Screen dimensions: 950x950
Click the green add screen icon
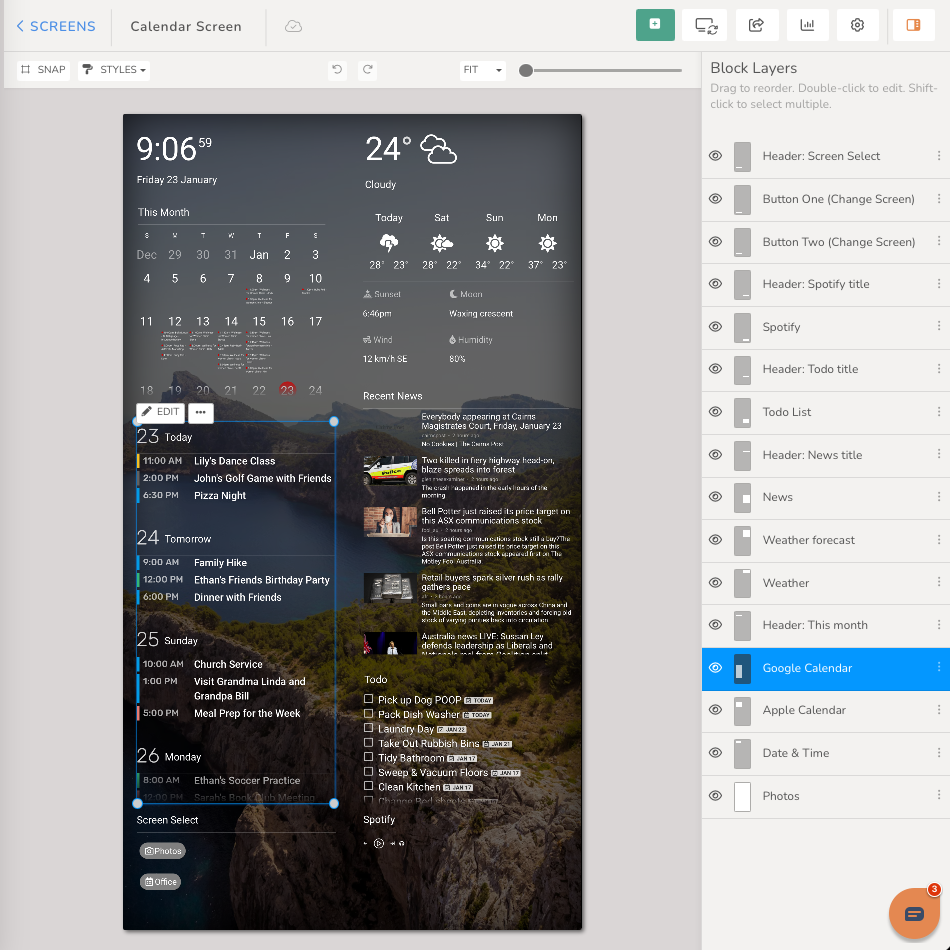(655, 24)
